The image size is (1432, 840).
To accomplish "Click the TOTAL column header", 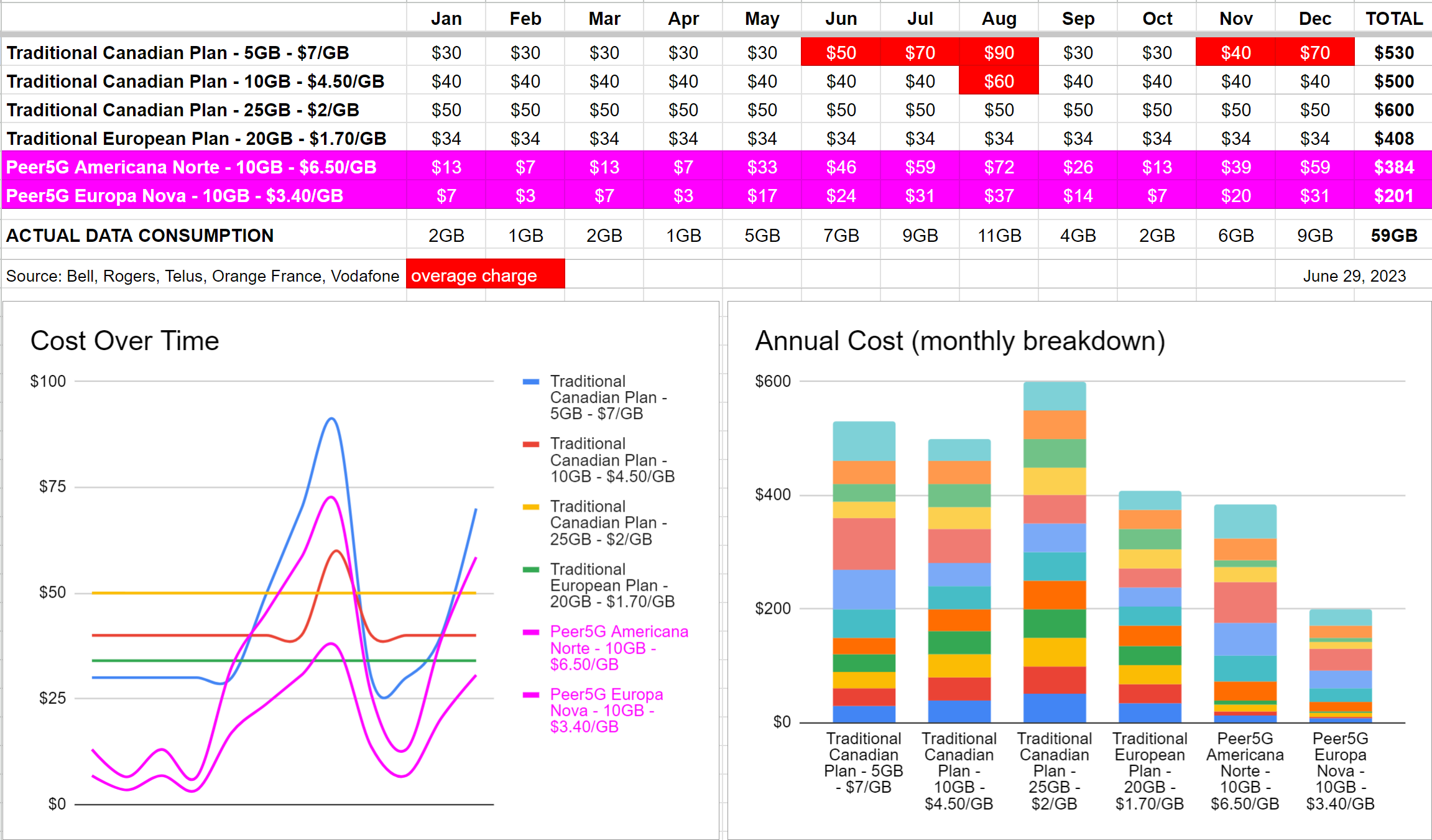I will point(1393,19).
